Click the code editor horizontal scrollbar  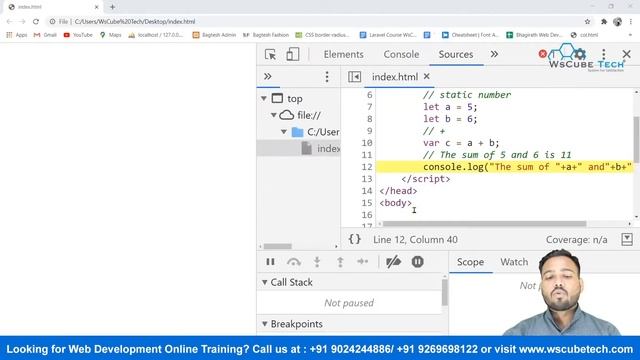484,224
